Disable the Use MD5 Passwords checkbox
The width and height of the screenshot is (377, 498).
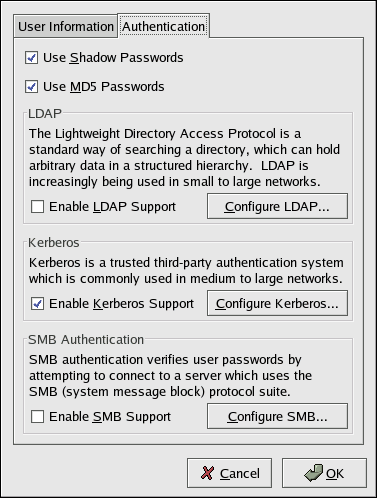coord(32,87)
